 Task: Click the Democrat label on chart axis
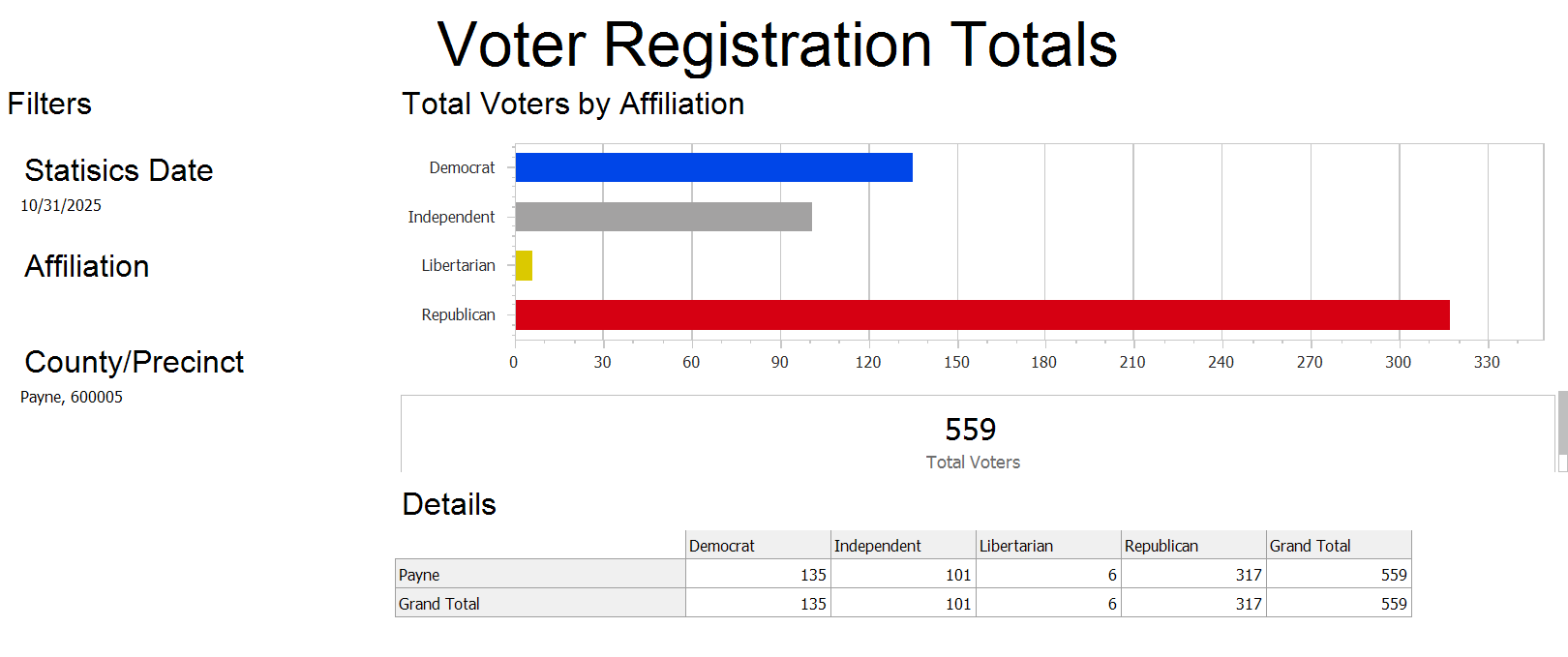462,167
